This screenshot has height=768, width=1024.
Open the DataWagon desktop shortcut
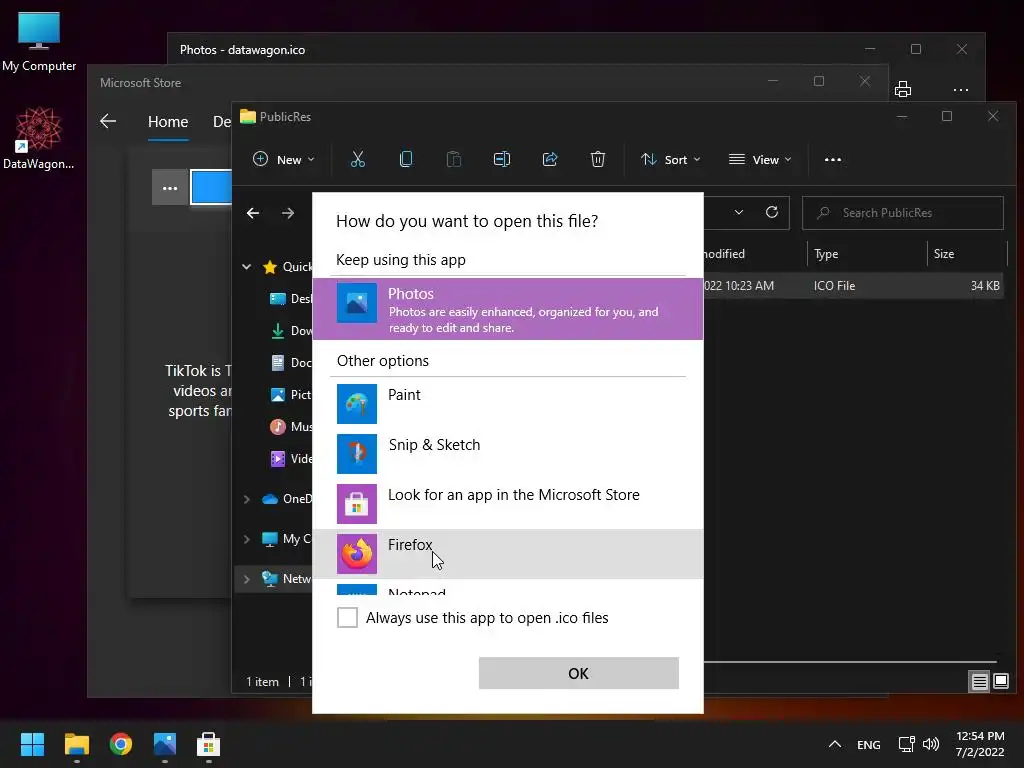(x=39, y=138)
